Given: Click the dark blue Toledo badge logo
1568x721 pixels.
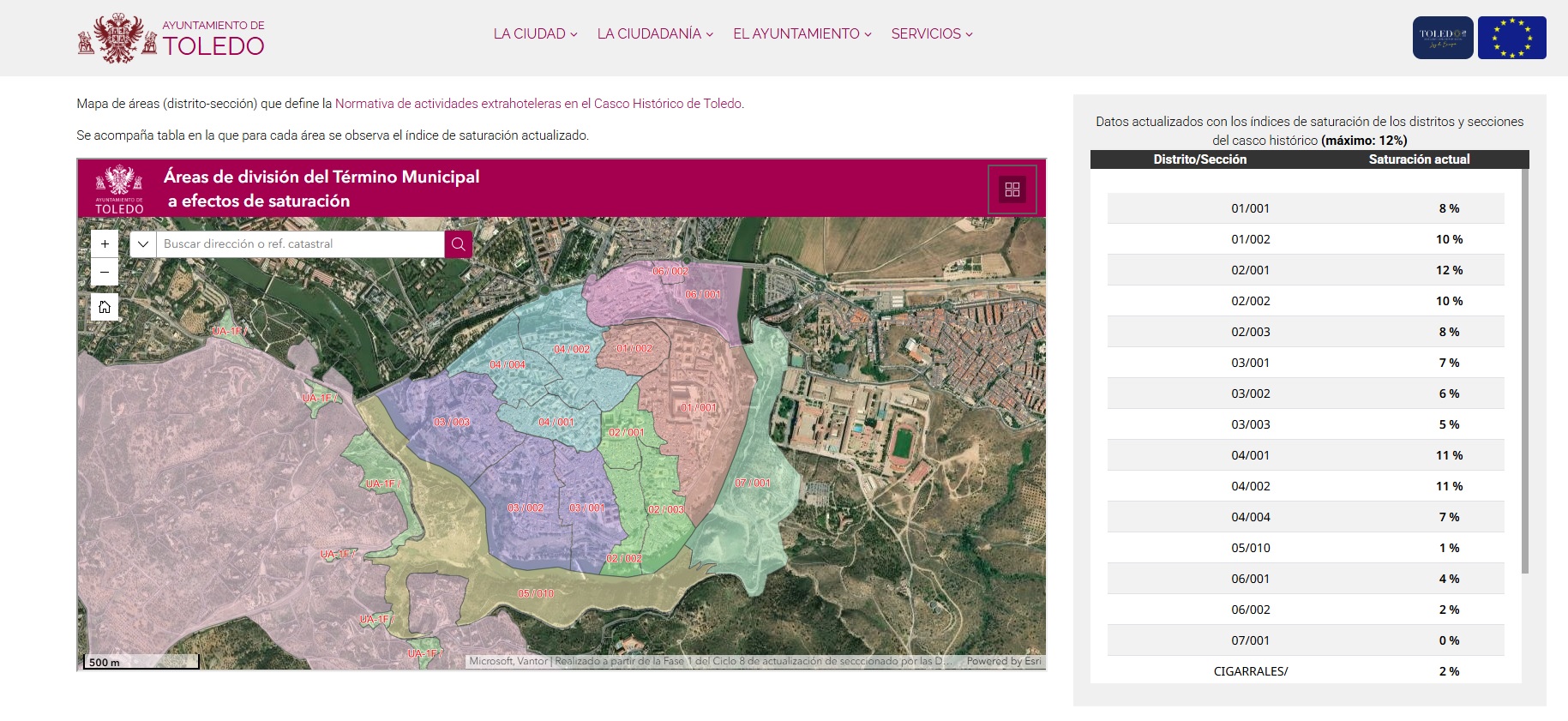Looking at the screenshot, I should click(x=1443, y=38).
